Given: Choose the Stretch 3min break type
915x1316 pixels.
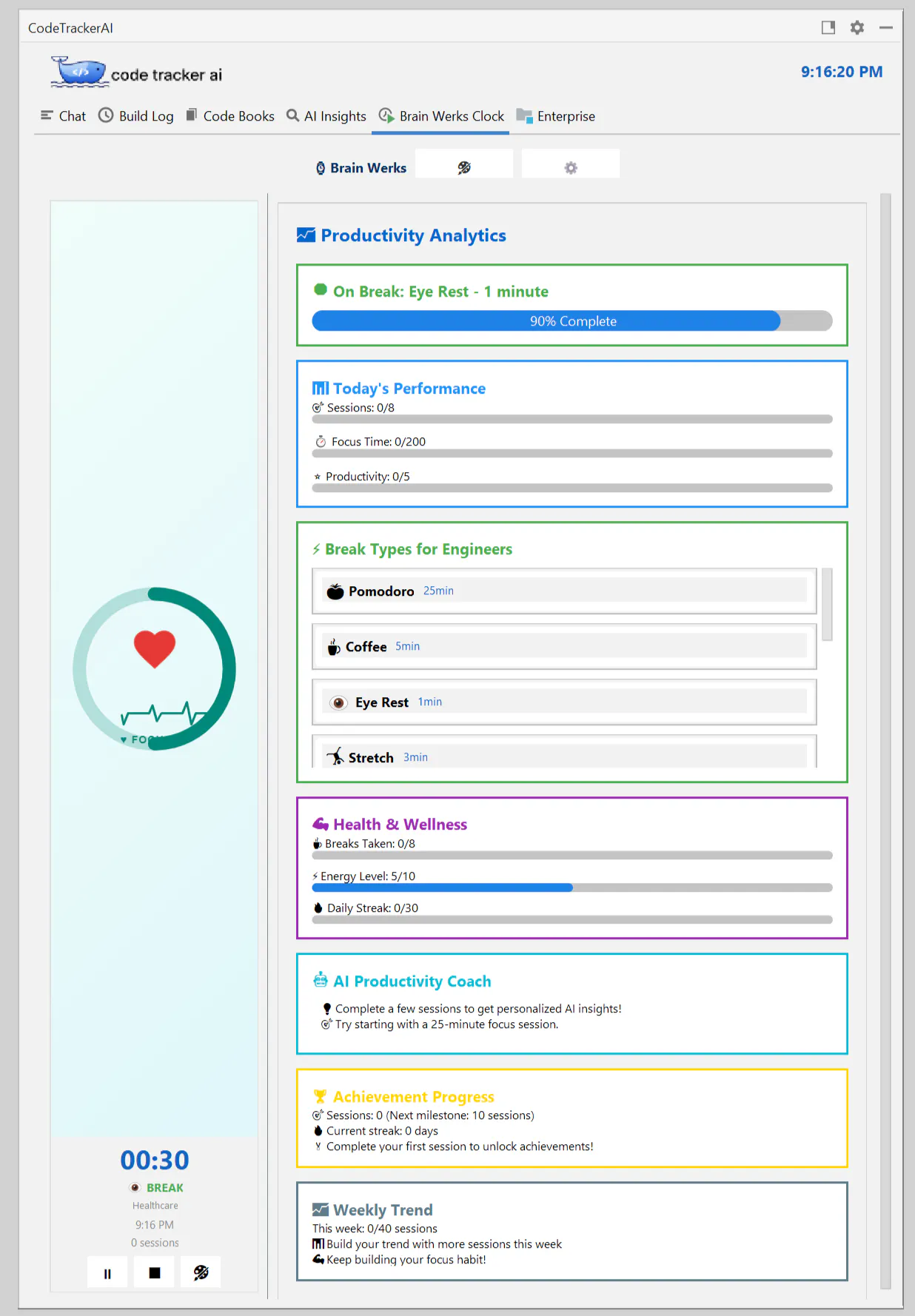Looking at the screenshot, I should tap(564, 752).
